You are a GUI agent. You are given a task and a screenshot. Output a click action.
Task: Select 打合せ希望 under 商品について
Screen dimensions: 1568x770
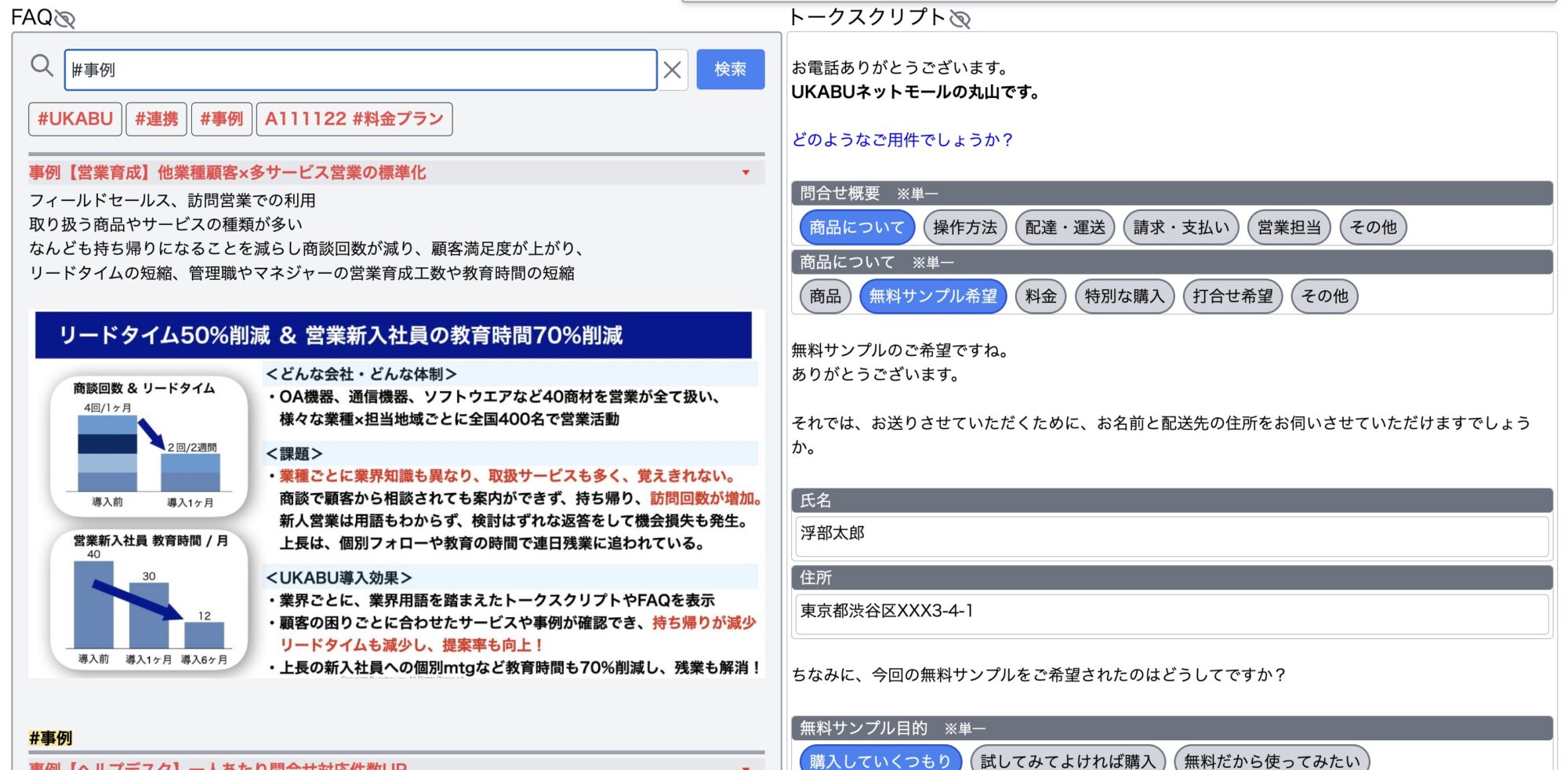1232,296
